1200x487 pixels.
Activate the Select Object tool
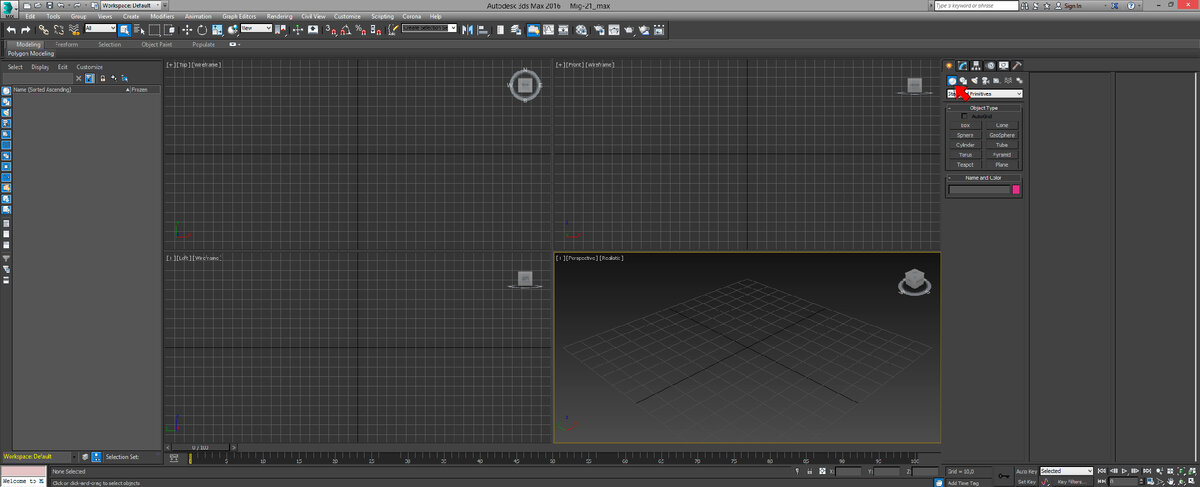coord(124,29)
